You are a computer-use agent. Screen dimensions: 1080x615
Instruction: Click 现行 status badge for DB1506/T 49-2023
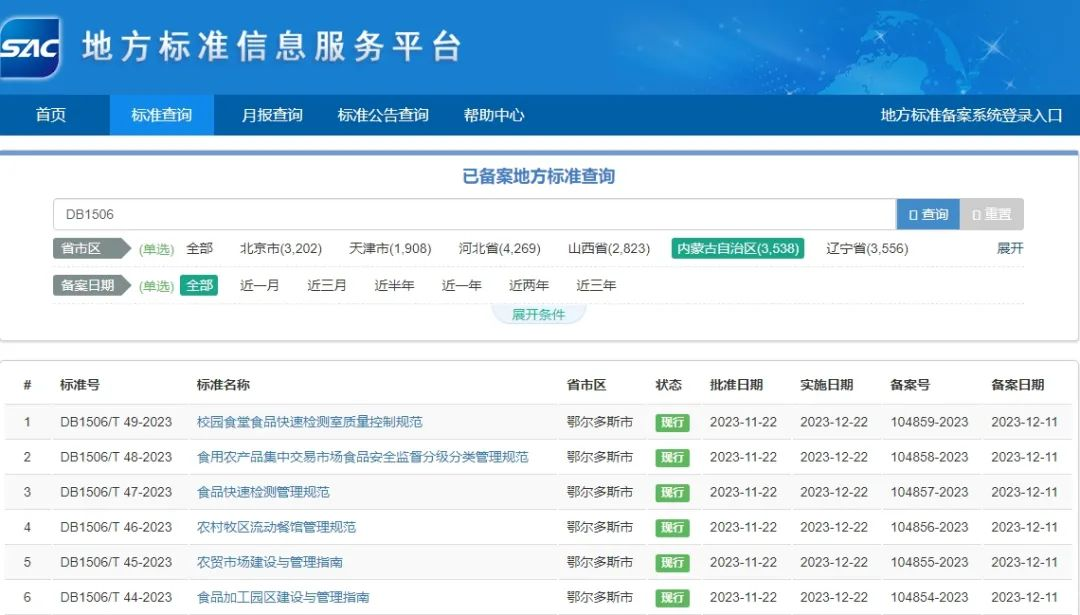point(672,422)
